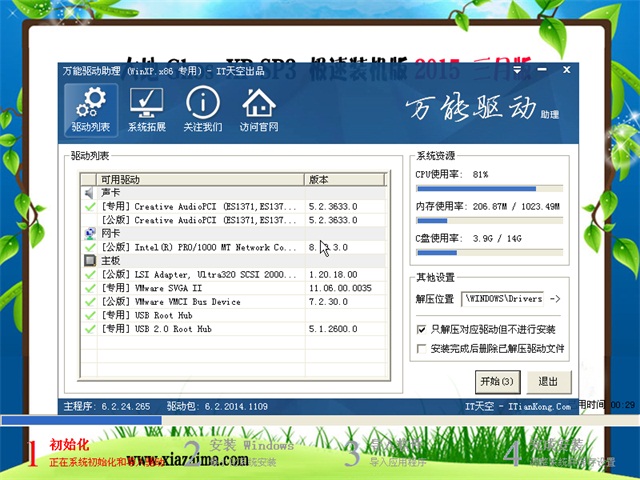Screen dimensions: 640x480
Task: Open the 驱动列表 driver list view
Action: point(91,110)
